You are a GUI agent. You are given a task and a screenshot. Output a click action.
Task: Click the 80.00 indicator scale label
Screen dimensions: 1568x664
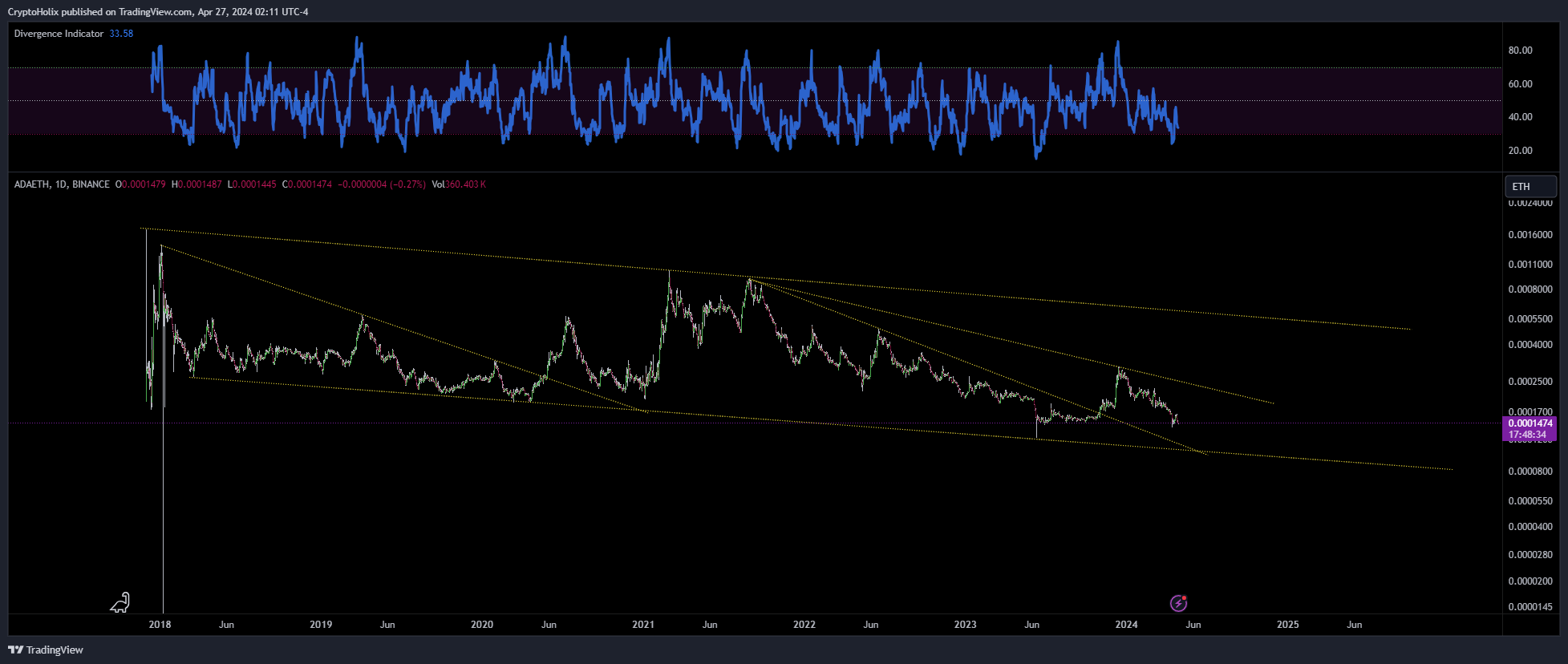coord(1520,51)
